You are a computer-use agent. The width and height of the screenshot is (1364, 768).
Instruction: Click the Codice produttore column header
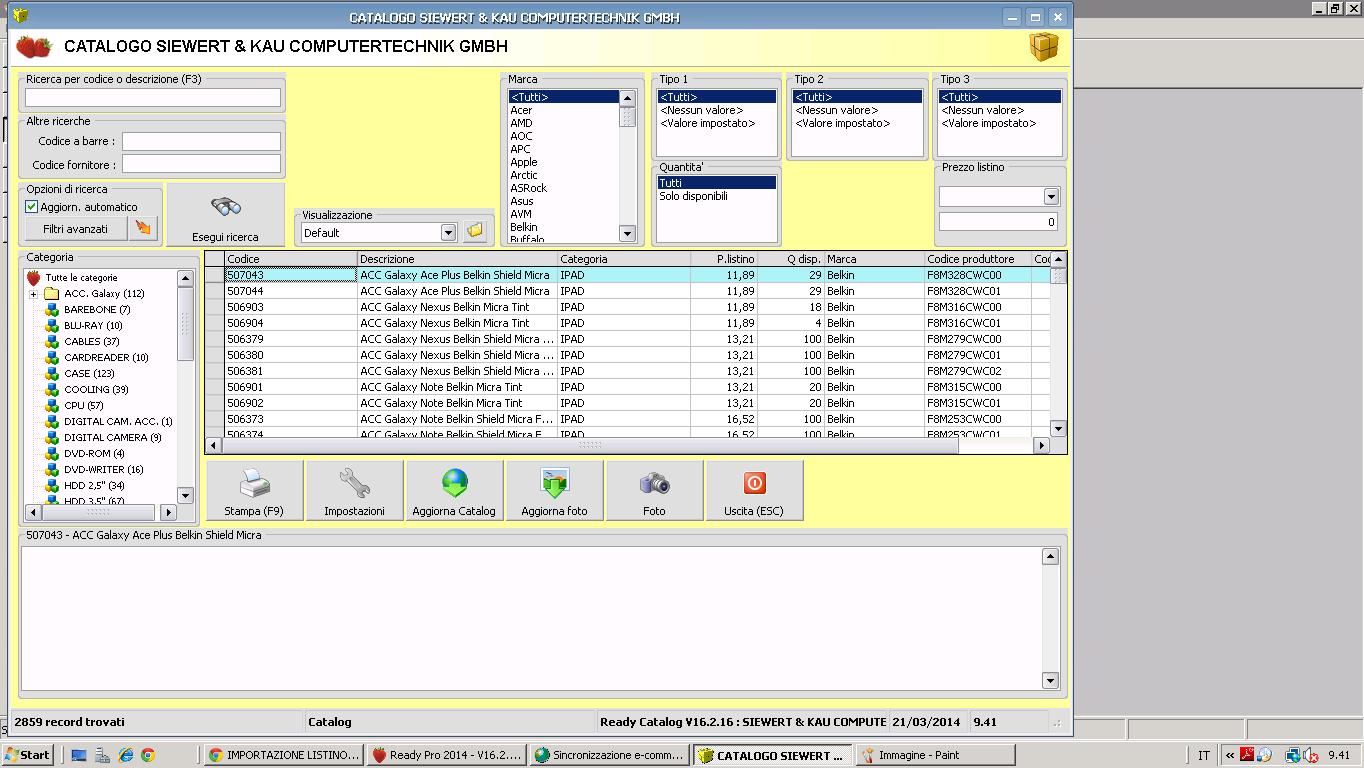(x=978, y=259)
